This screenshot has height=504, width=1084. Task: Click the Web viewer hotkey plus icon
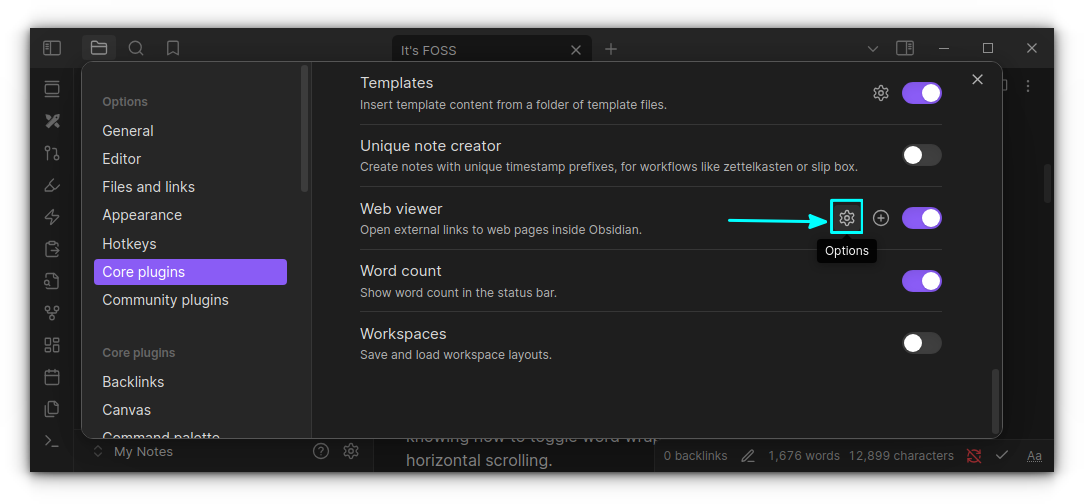click(881, 218)
